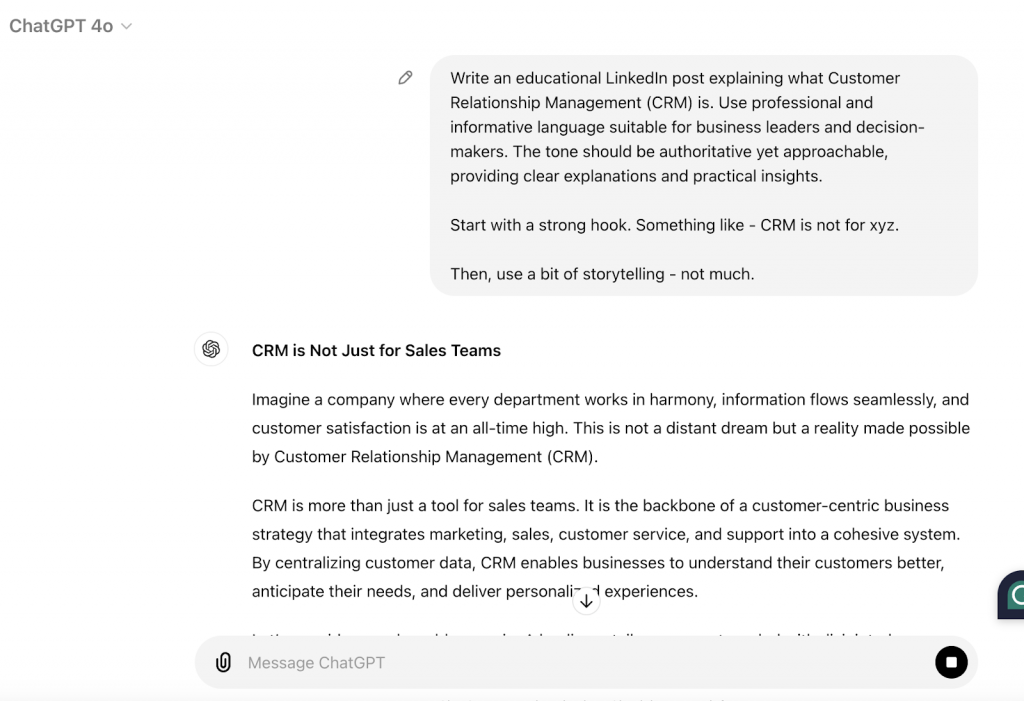Click the paperclip attach file icon
The height and width of the screenshot is (701, 1024).
click(x=223, y=662)
